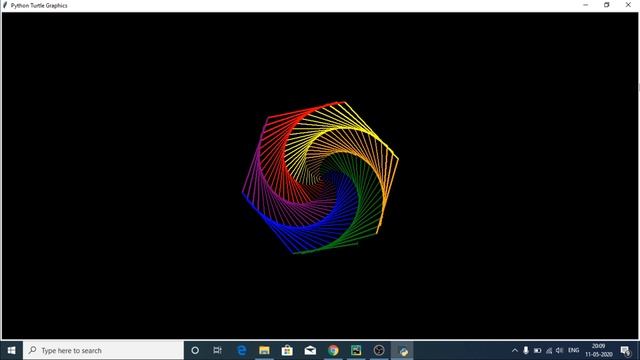
Task: Click the Python Turtle Graphics feather icon
Action: [x=5, y=5]
